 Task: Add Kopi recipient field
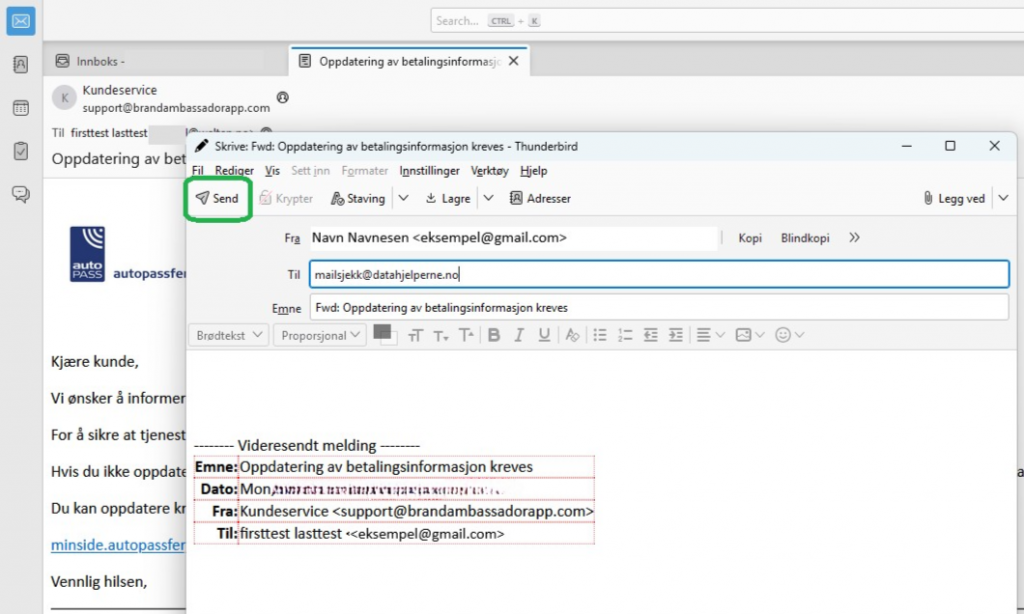pos(750,238)
